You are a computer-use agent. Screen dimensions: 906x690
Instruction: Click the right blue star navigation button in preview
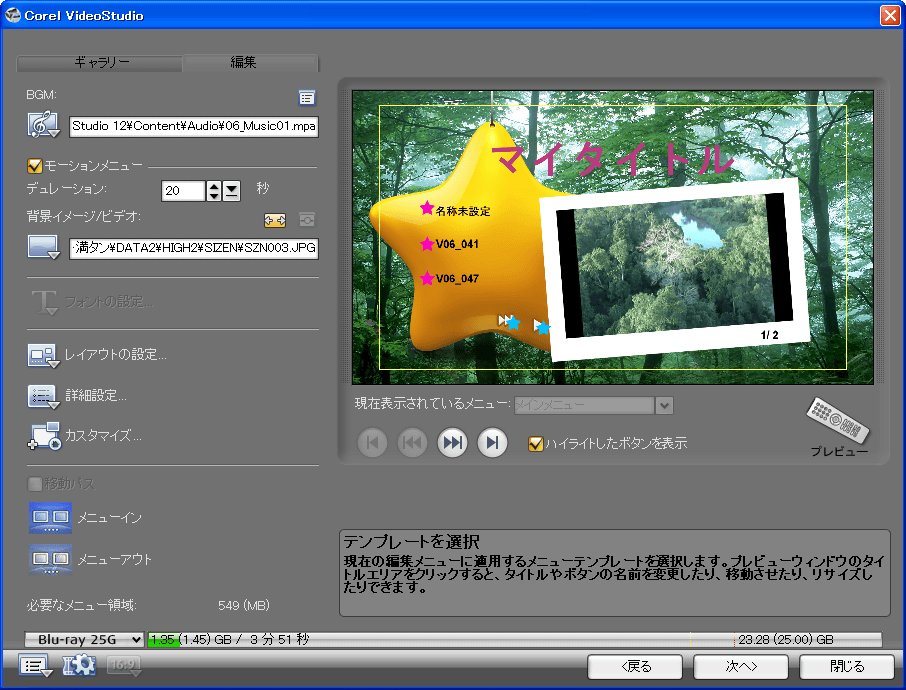541,327
